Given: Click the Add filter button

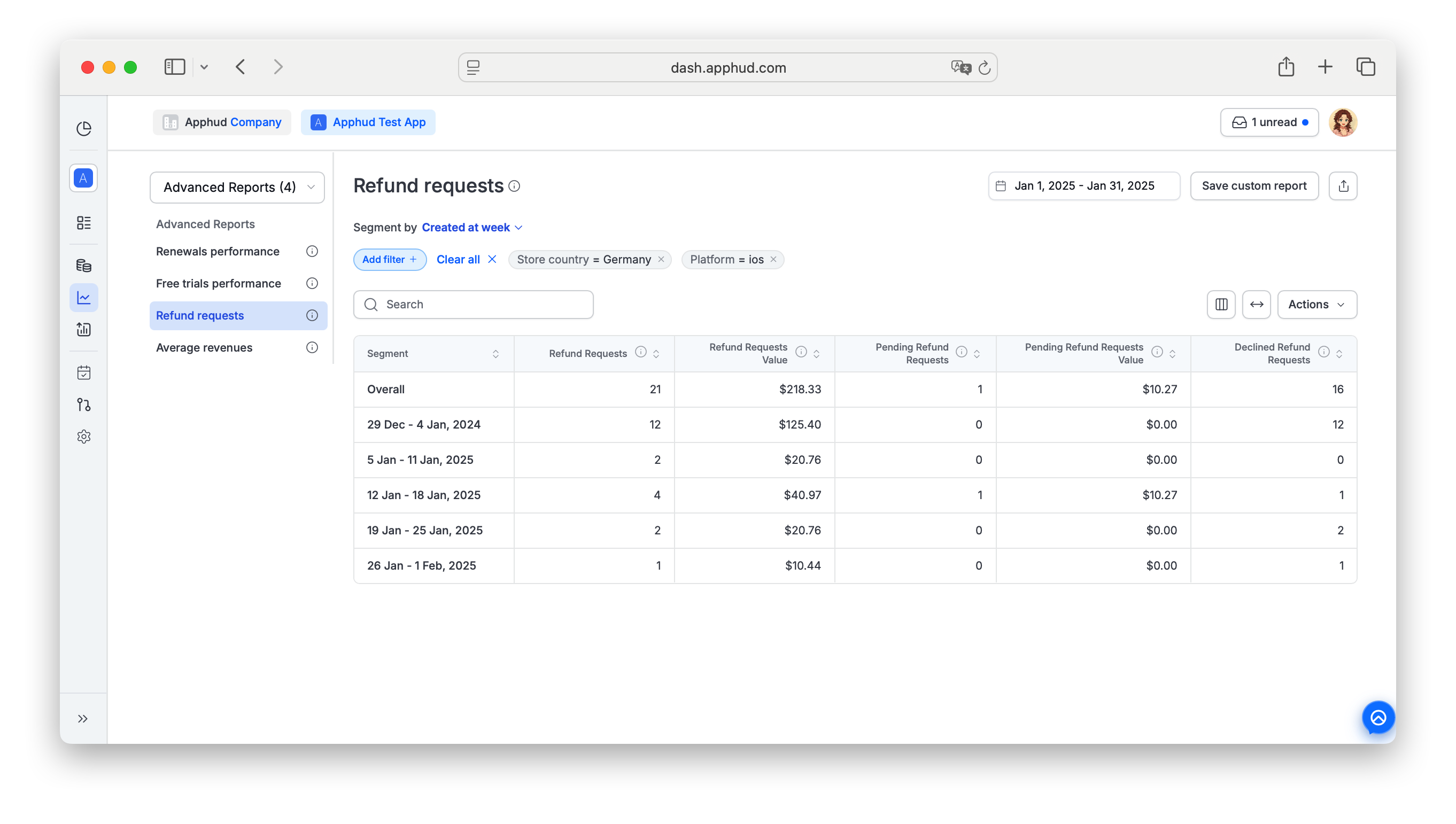Looking at the screenshot, I should click(x=390, y=259).
